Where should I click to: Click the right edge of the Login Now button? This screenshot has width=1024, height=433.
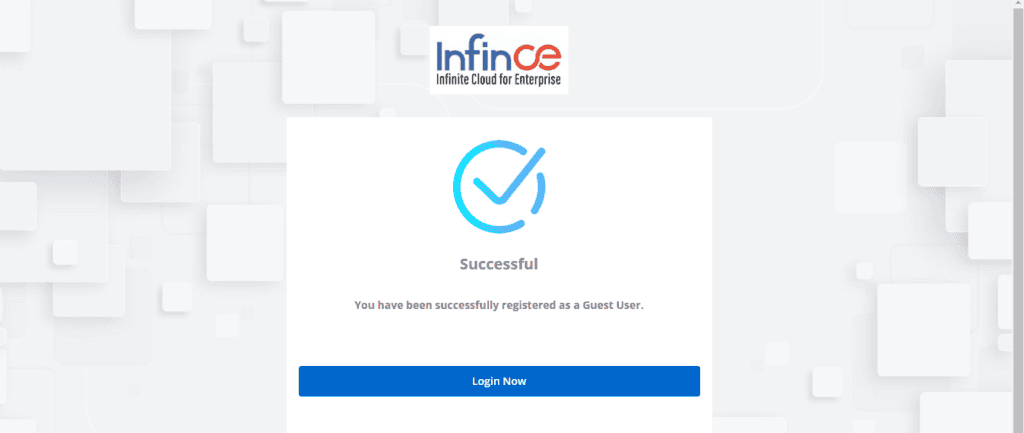click(x=695, y=381)
